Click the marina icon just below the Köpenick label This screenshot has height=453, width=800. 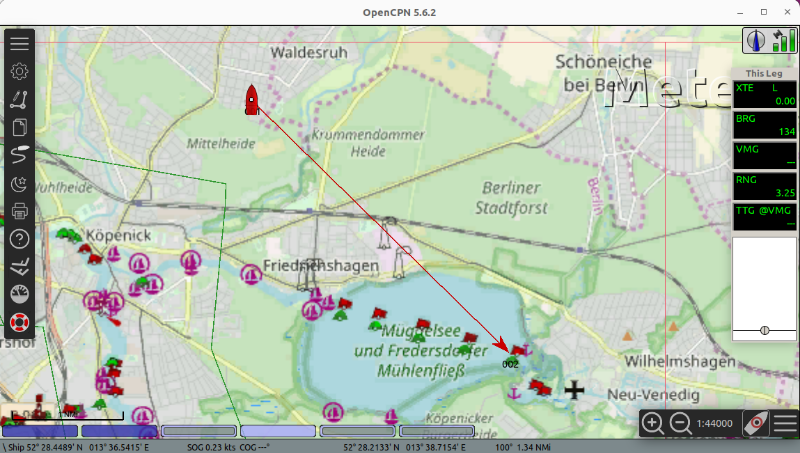click(x=139, y=264)
